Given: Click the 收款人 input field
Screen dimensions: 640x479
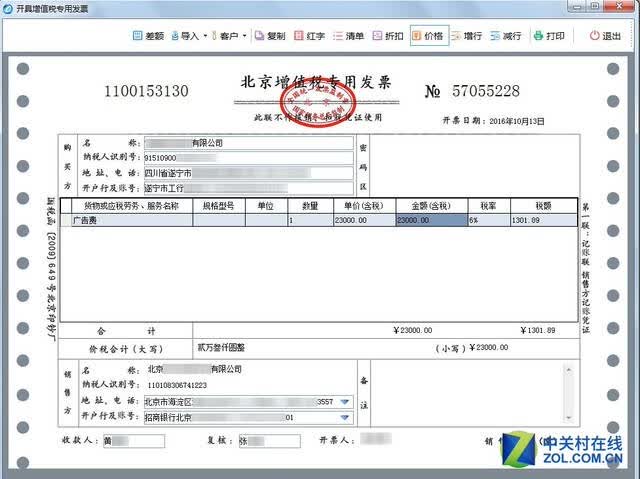Looking at the screenshot, I should 134,441.
